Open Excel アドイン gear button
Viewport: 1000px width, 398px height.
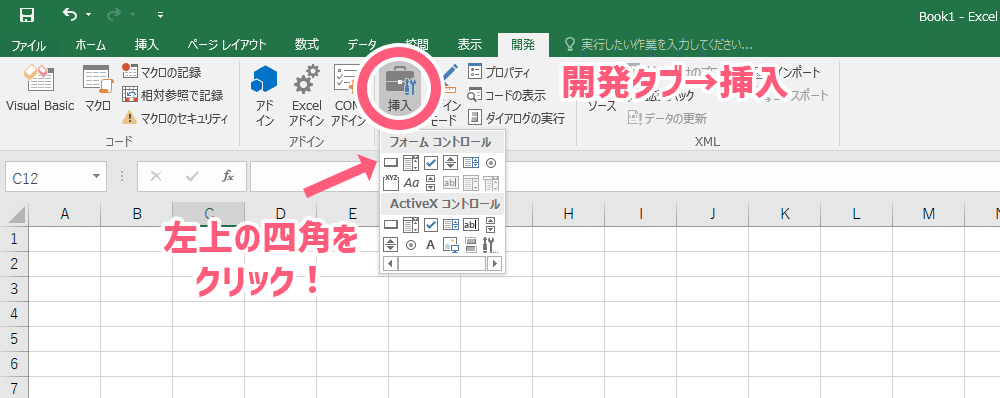pos(306,96)
